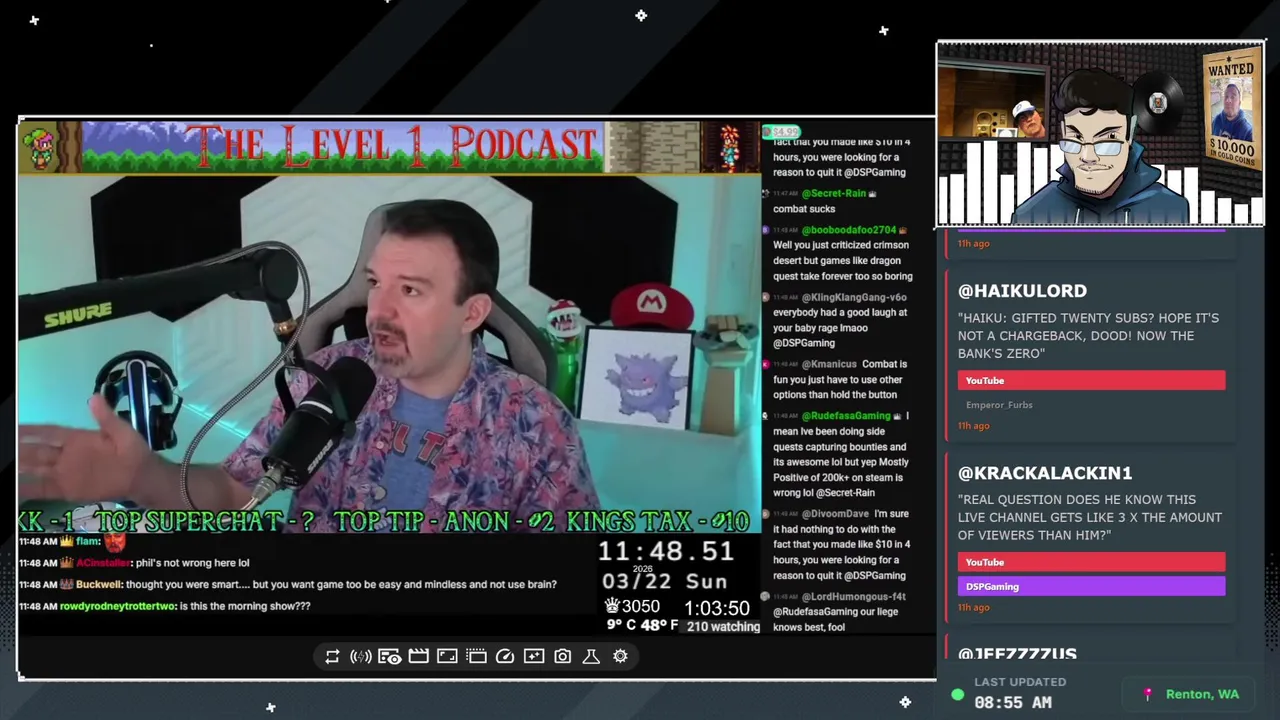The image size is (1280, 720).
Task: Click the rowdyrodneytrottertwo chat message
Action: [165, 606]
